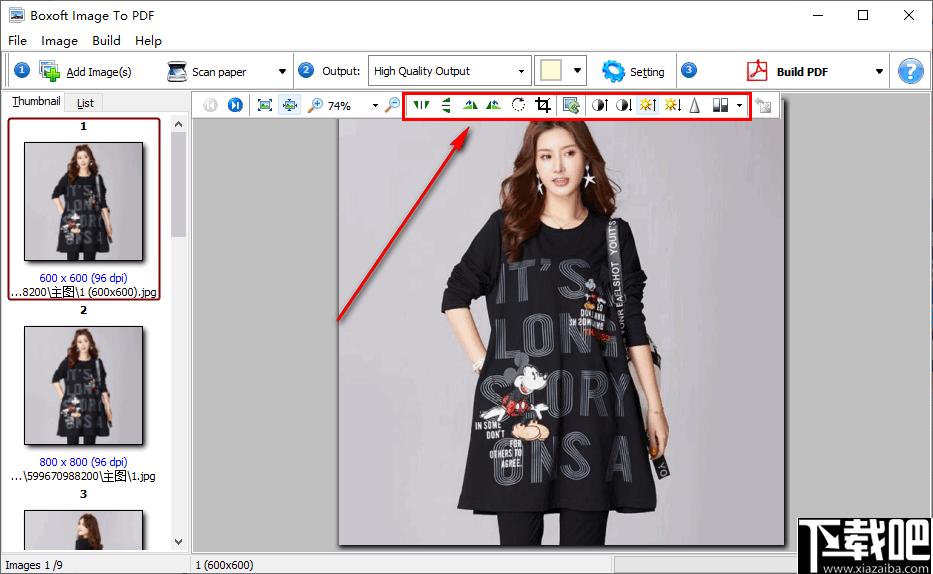Open the File menu
Screen dimensions: 933x574
pos(17,40)
